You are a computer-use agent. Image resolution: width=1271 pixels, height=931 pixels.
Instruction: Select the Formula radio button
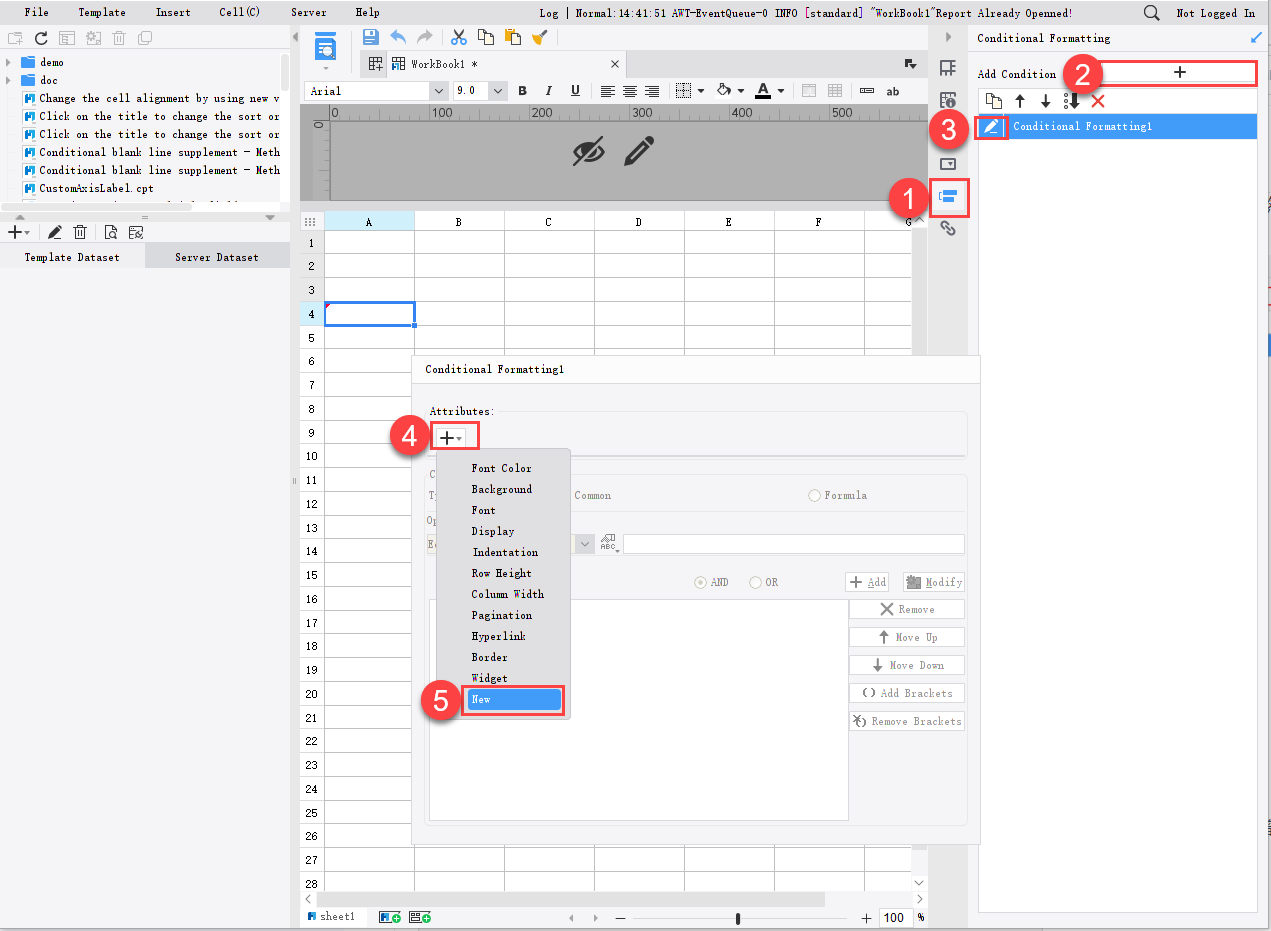pyautogui.click(x=816, y=495)
